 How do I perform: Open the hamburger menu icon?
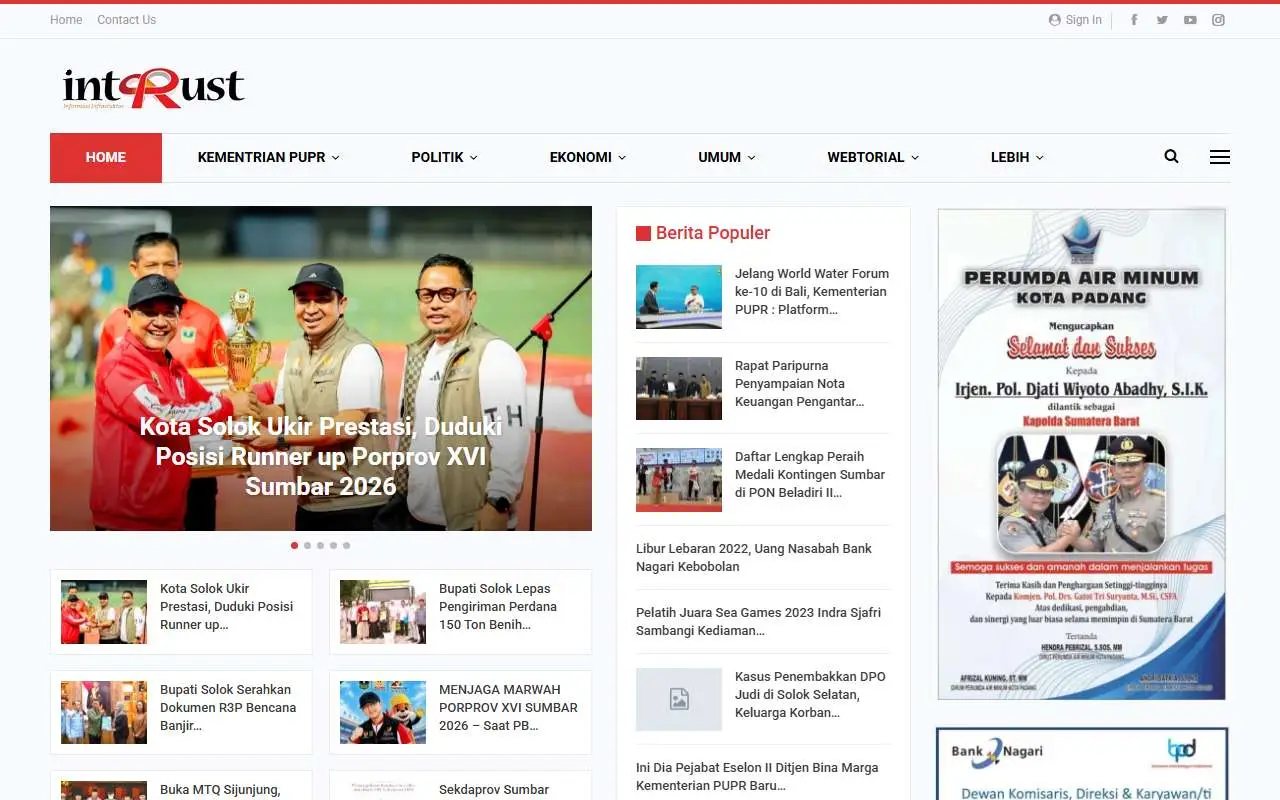(1220, 157)
